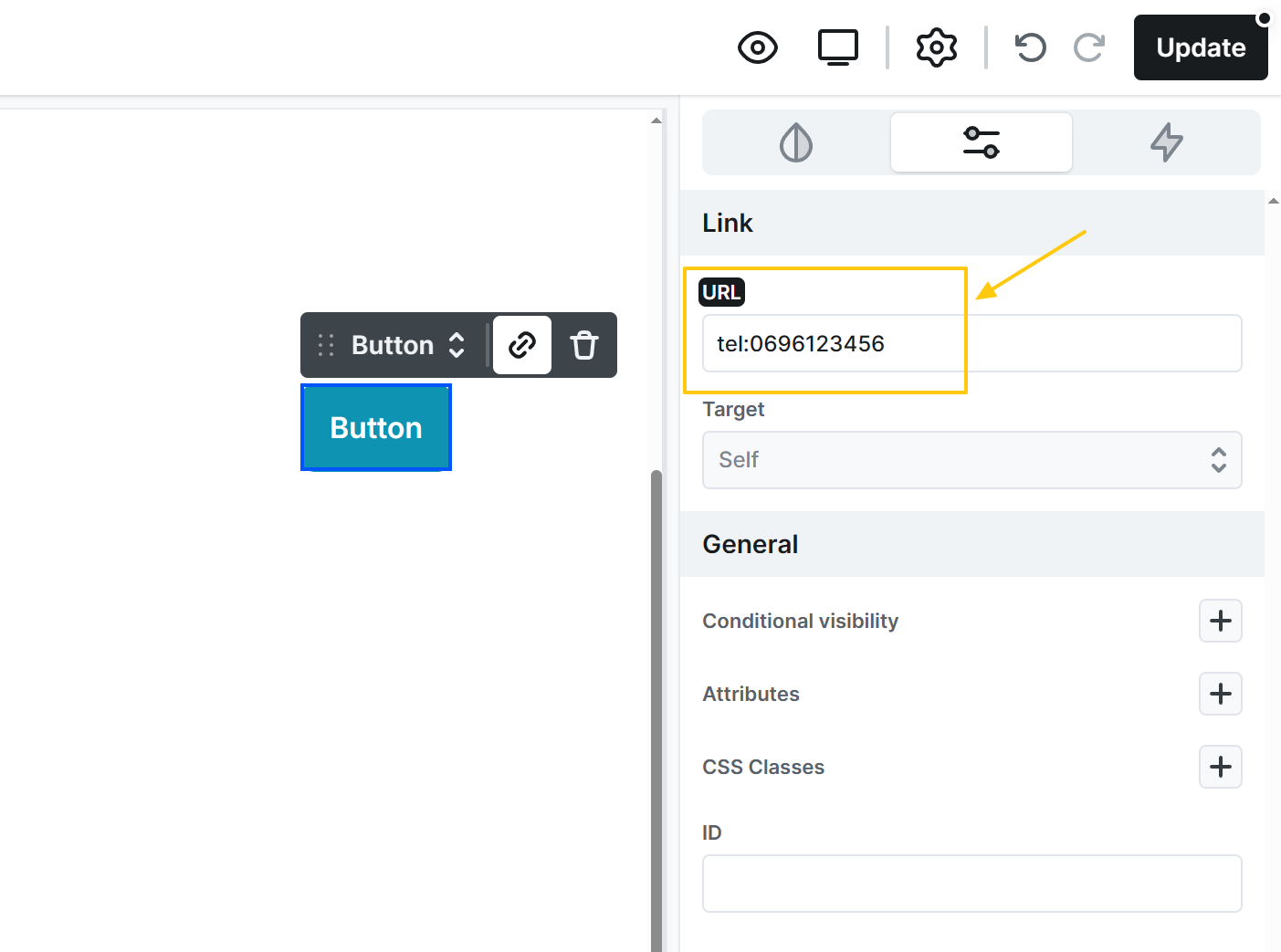This screenshot has height=952, width=1281.
Task: Open the Target dropdown set to Self
Action: [971, 460]
